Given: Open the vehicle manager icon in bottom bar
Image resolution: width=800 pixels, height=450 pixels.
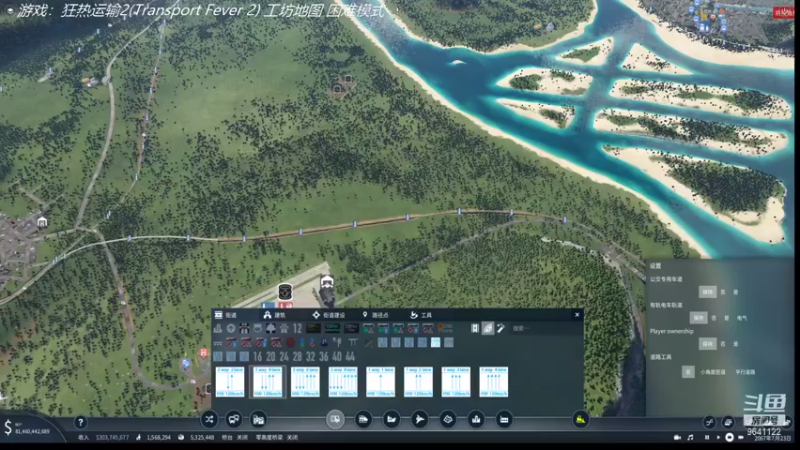Looking at the screenshot, I should click(234, 419).
